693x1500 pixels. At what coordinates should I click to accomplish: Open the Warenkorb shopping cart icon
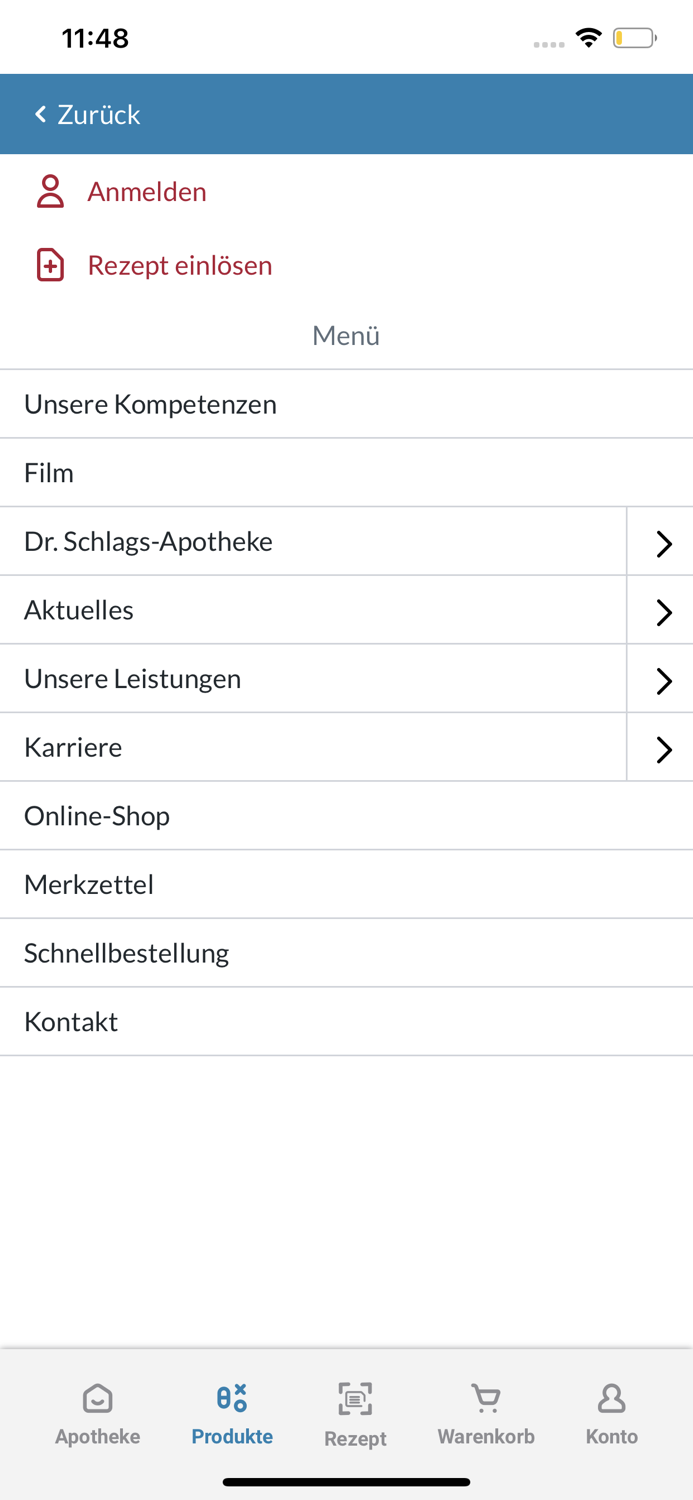486,1399
